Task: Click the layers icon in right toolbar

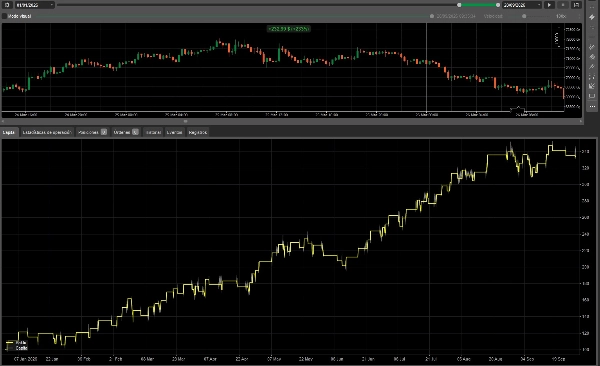Action: click(x=592, y=57)
